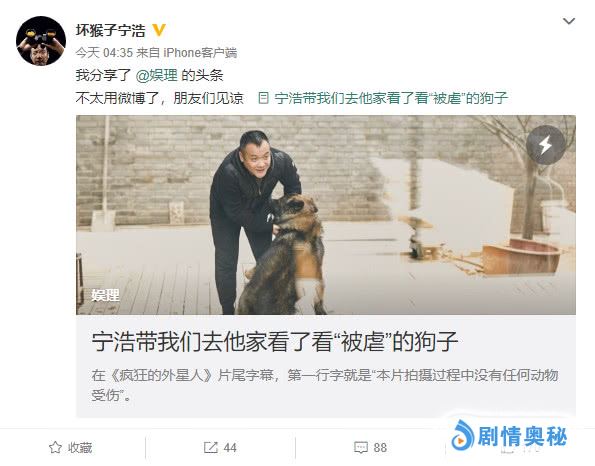
Task: Click the 今天 04:35 timestamp link
Action: pos(104,52)
